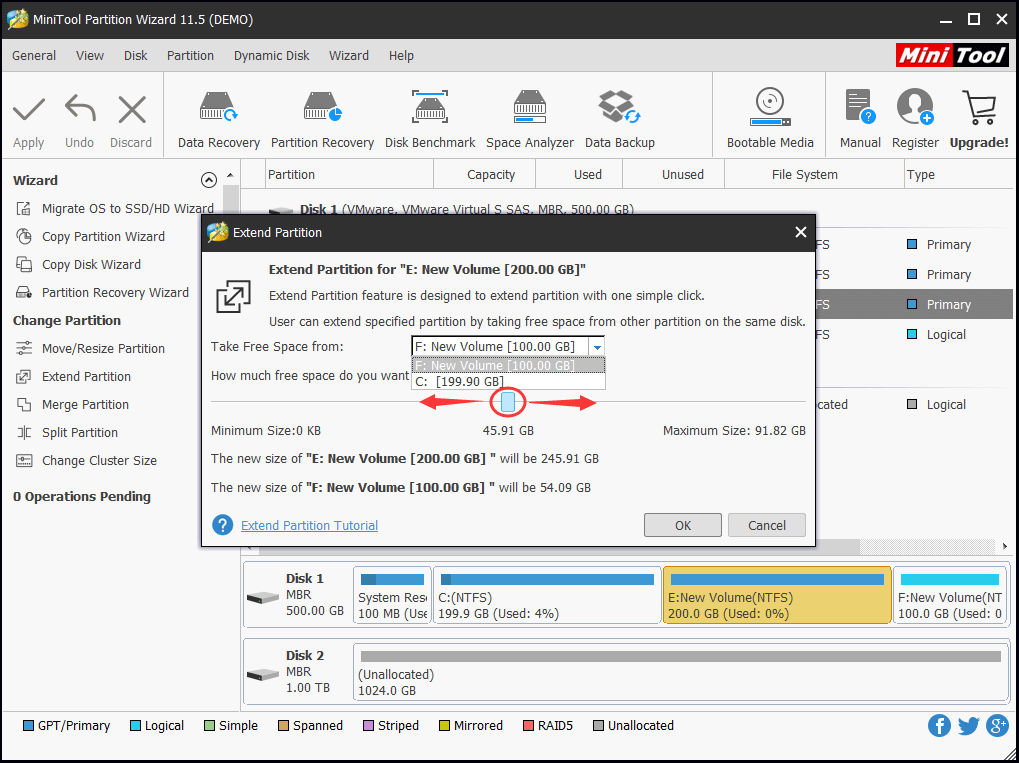Image resolution: width=1019 pixels, height=763 pixels.
Task: Toggle the Take Free Space dropdown arrow
Action: (597, 347)
